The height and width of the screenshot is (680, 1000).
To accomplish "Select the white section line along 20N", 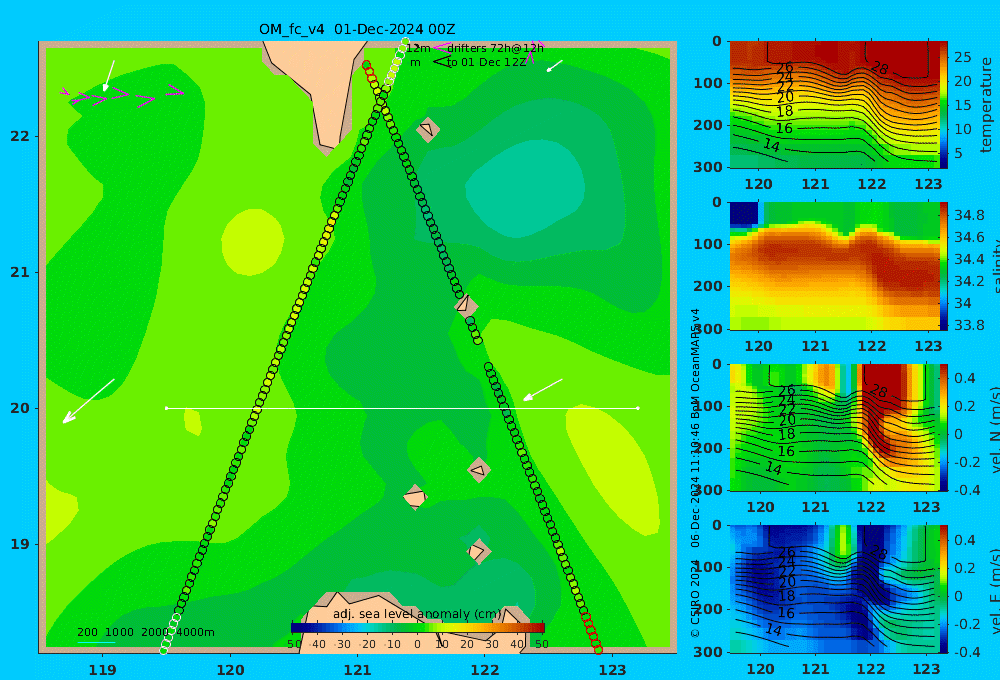I will point(402,408).
